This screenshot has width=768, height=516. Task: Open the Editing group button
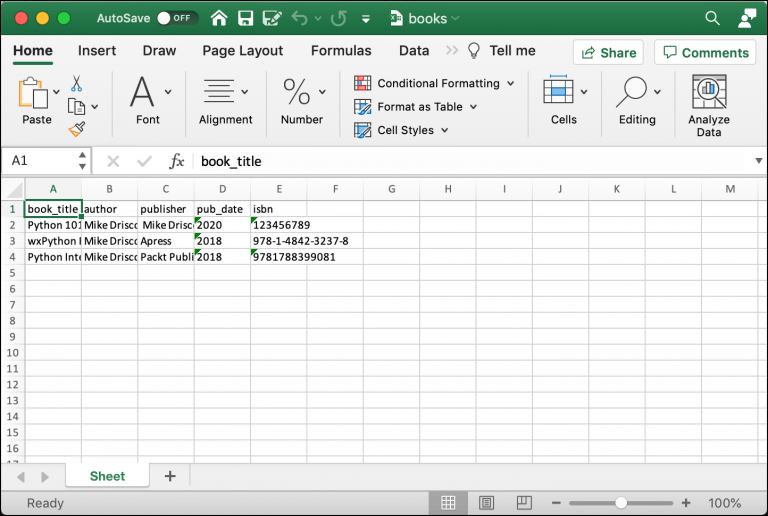[x=638, y=100]
